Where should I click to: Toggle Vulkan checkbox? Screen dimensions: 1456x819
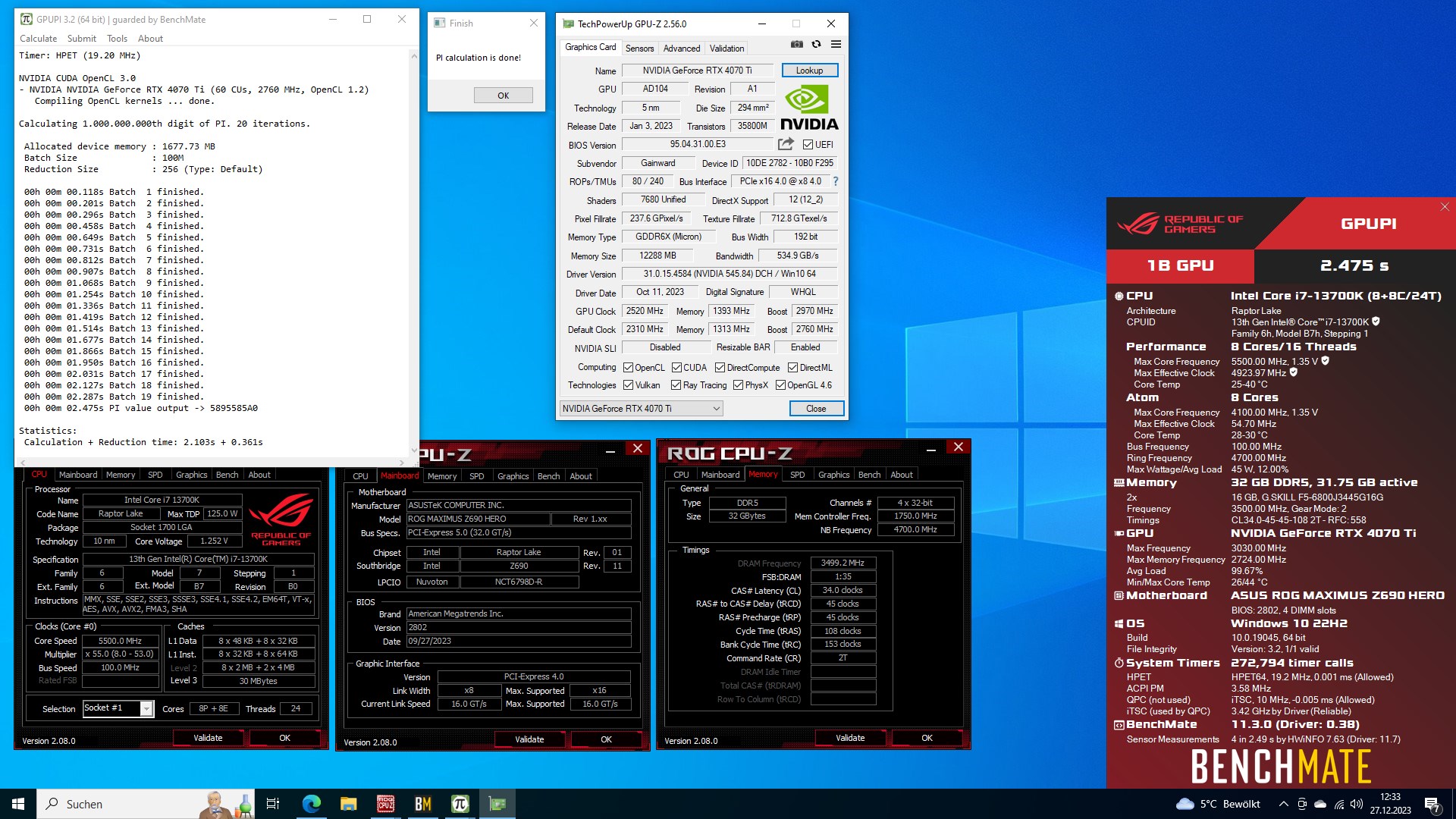click(628, 385)
